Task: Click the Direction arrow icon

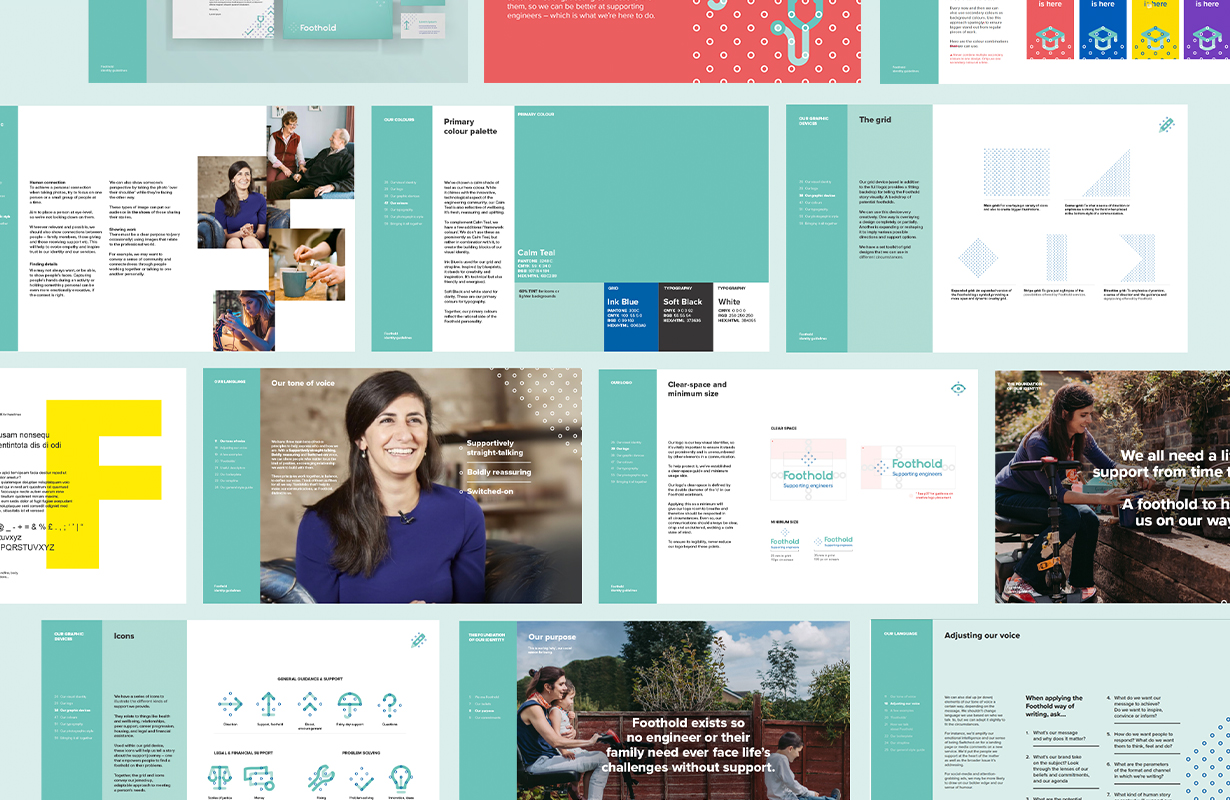Action: [230, 703]
